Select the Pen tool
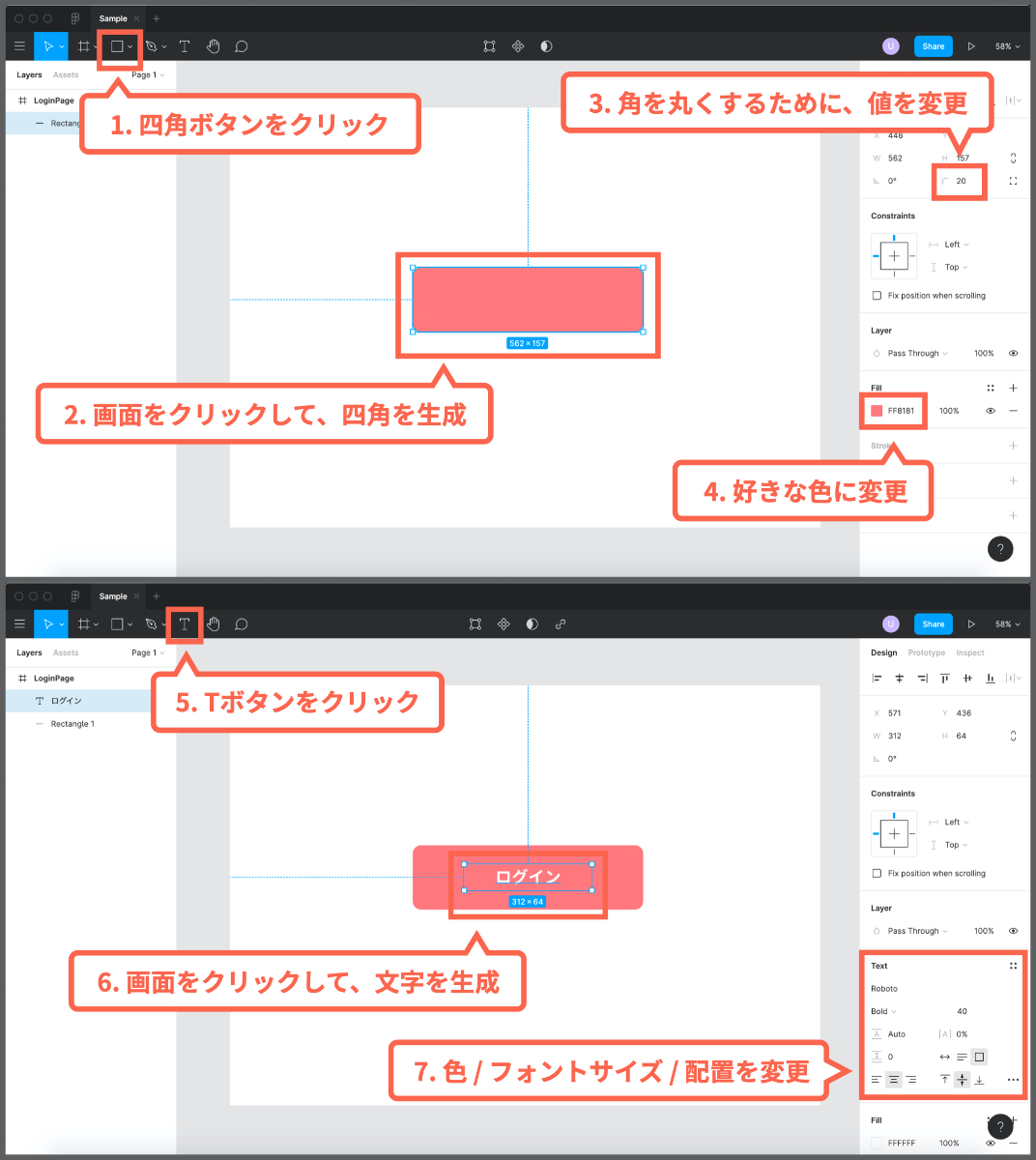1036x1160 pixels. pos(151,45)
